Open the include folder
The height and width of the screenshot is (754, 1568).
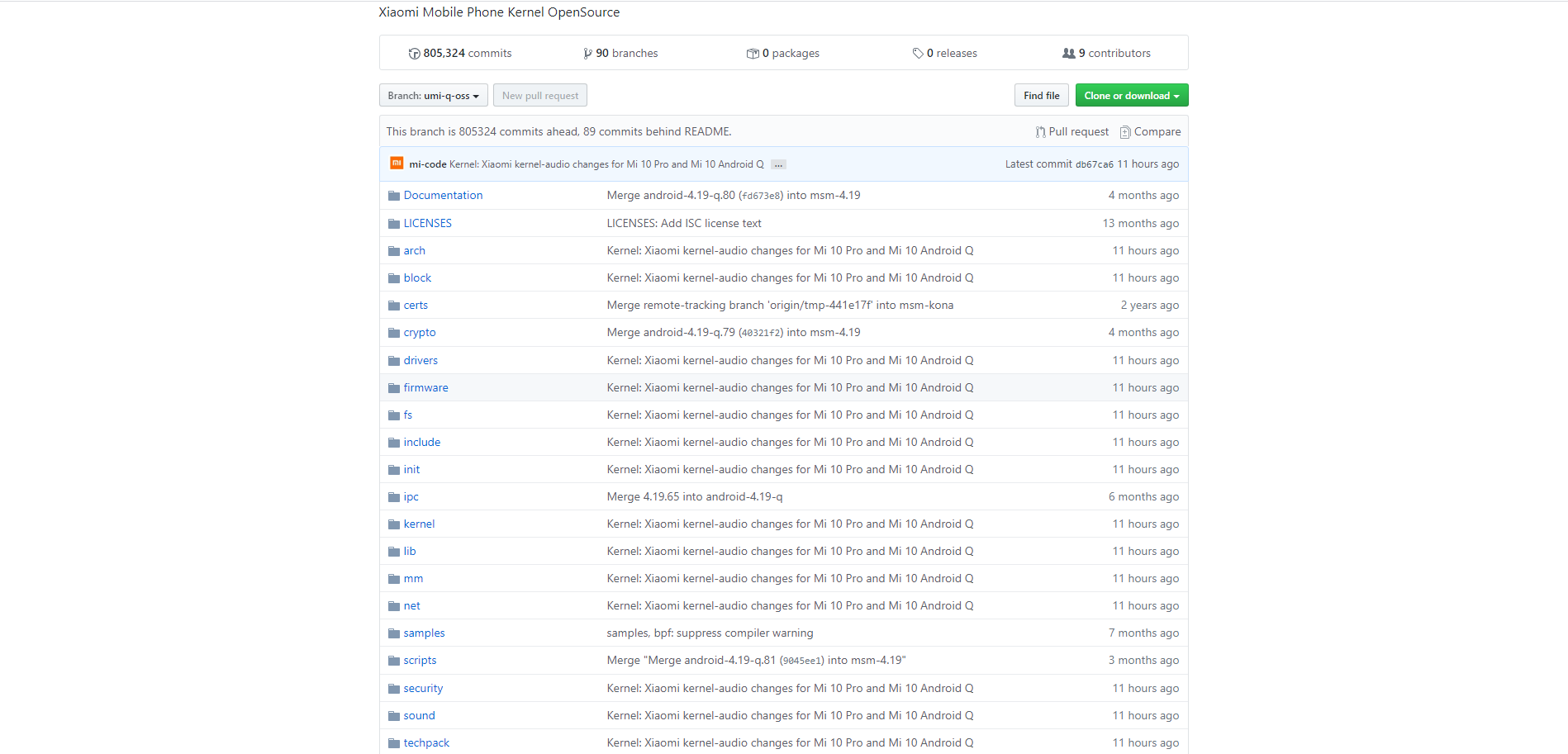click(421, 443)
